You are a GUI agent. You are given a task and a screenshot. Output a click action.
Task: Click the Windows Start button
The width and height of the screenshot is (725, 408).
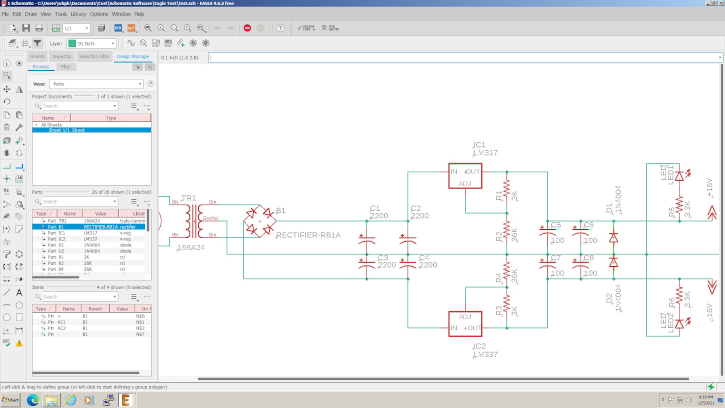(11, 400)
